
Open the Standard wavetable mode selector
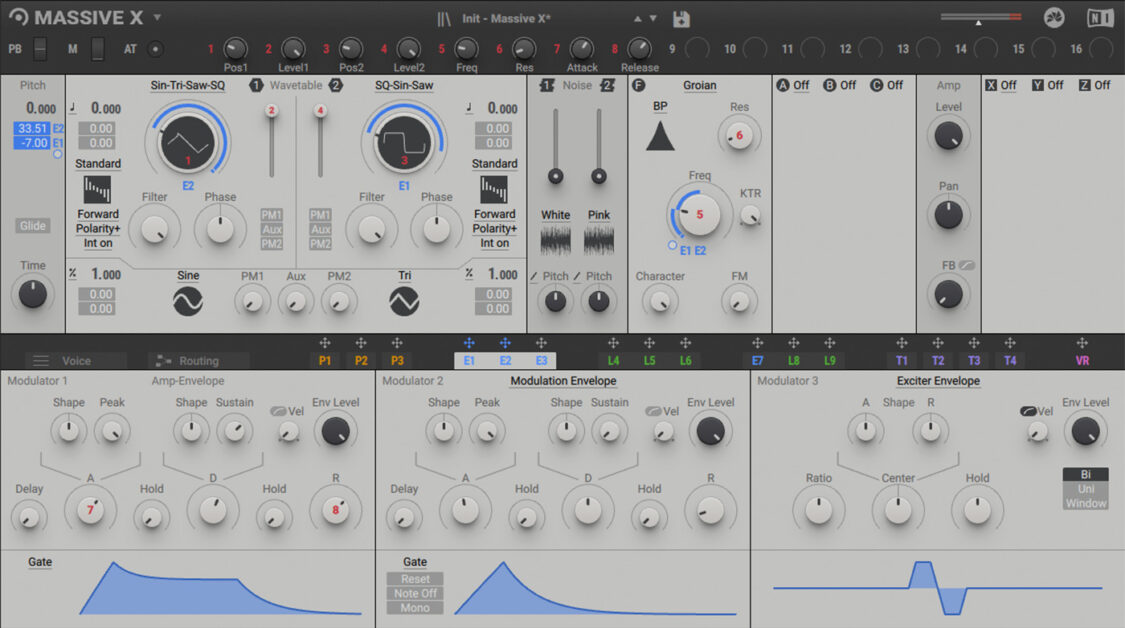[x=97, y=163]
